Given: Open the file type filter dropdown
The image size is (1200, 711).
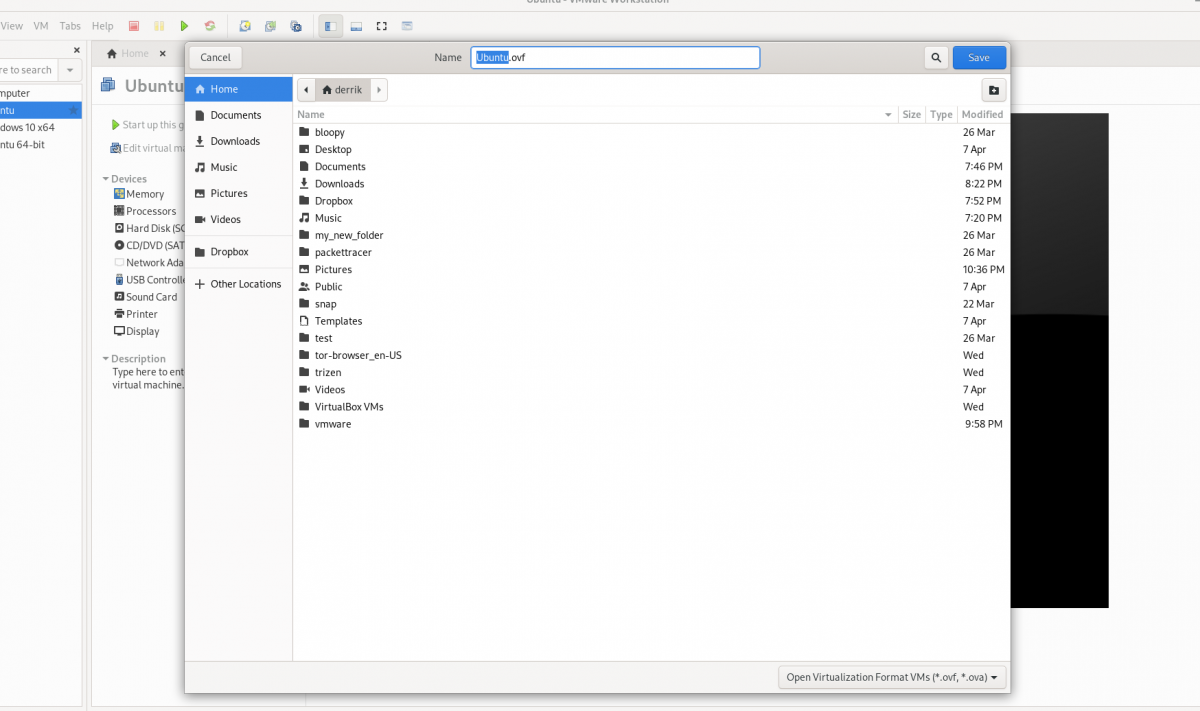Looking at the screenshot, I should pos(892,677).
